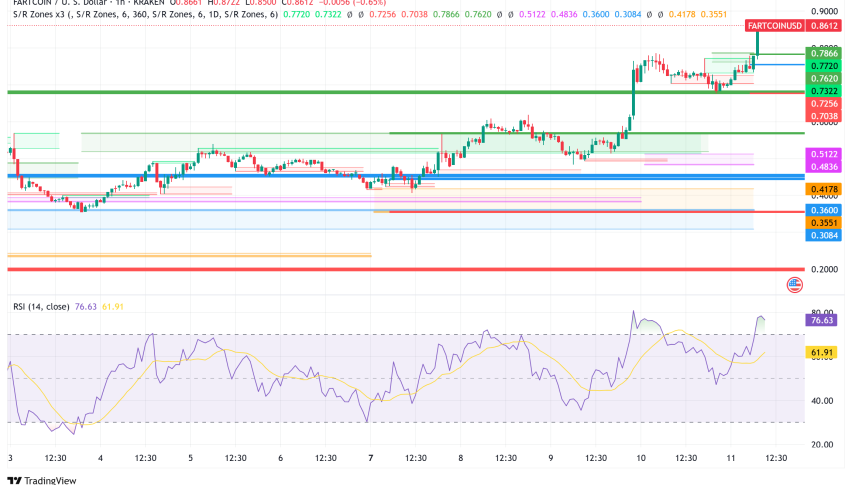Select the thick blue horizontal zone line
This screenshot has width=852, height=485.
pyautogui.click(x=406, y=177)
